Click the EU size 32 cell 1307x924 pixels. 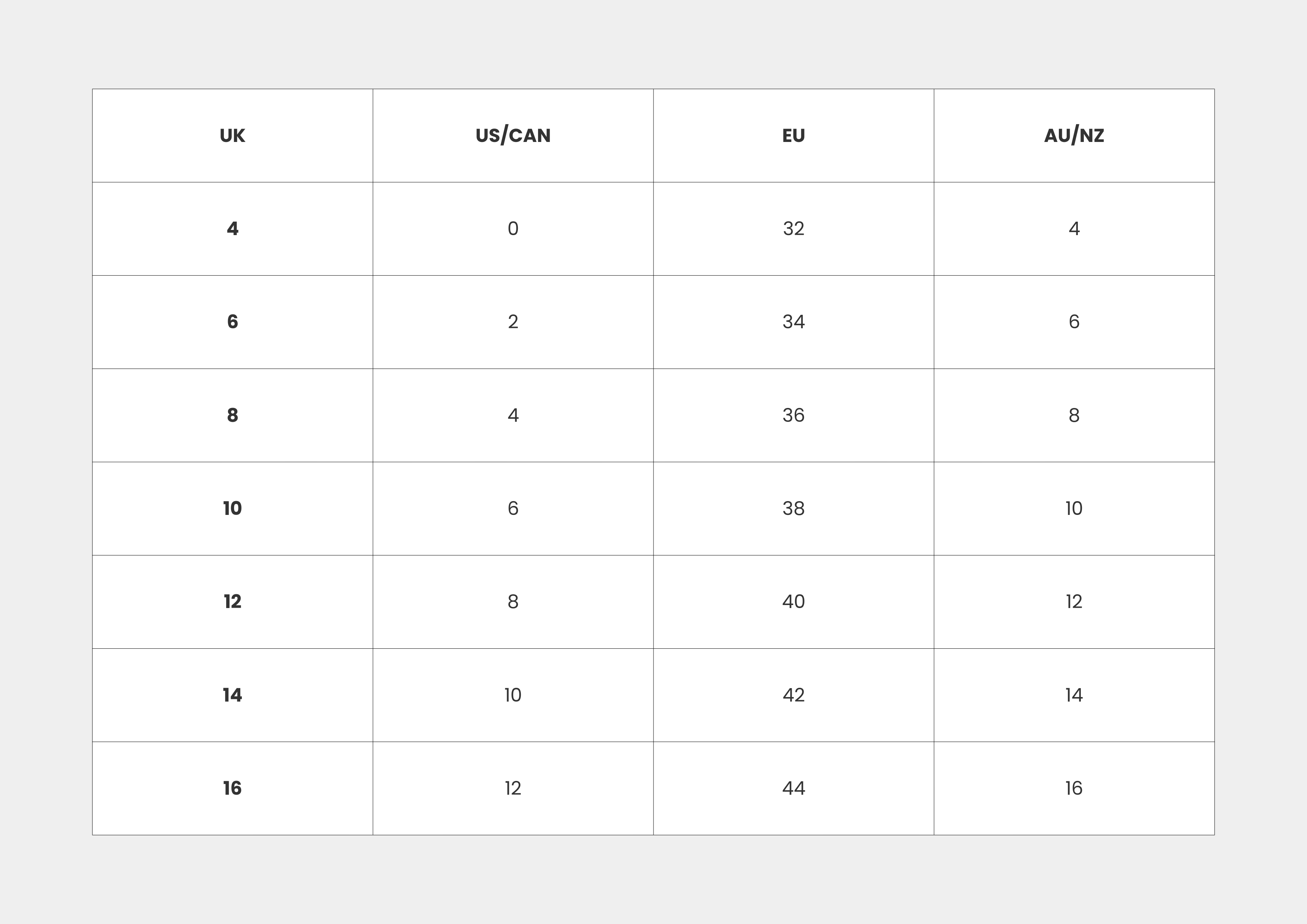[794, 229]
